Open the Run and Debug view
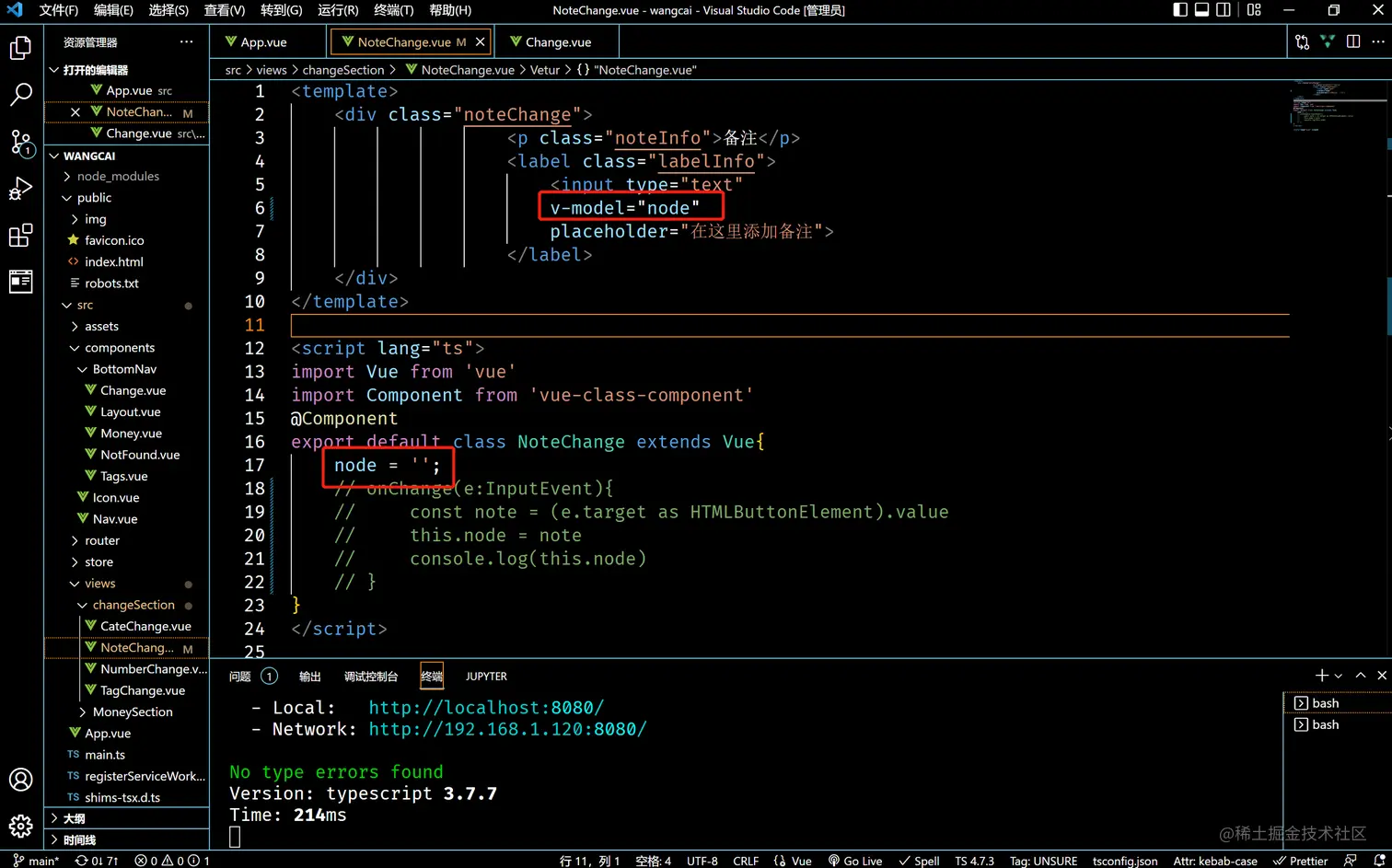Image resolution: width=1392 pixels, height=868 pixels. pos(20,189)
